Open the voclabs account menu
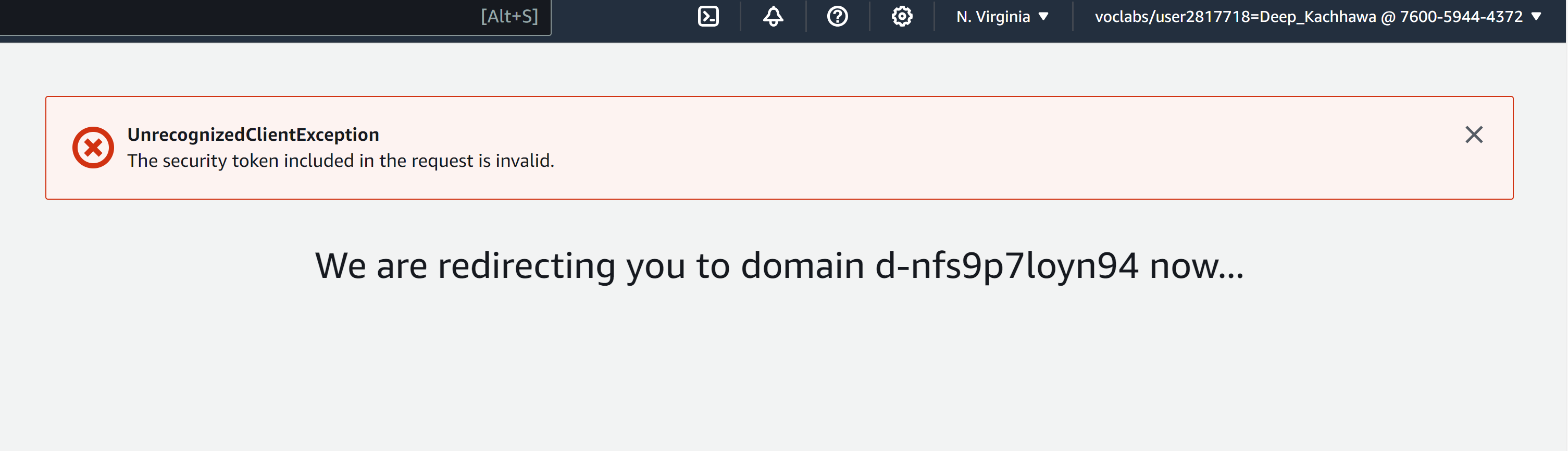Screen dimensions: 1568x451 pos(1318,17)
